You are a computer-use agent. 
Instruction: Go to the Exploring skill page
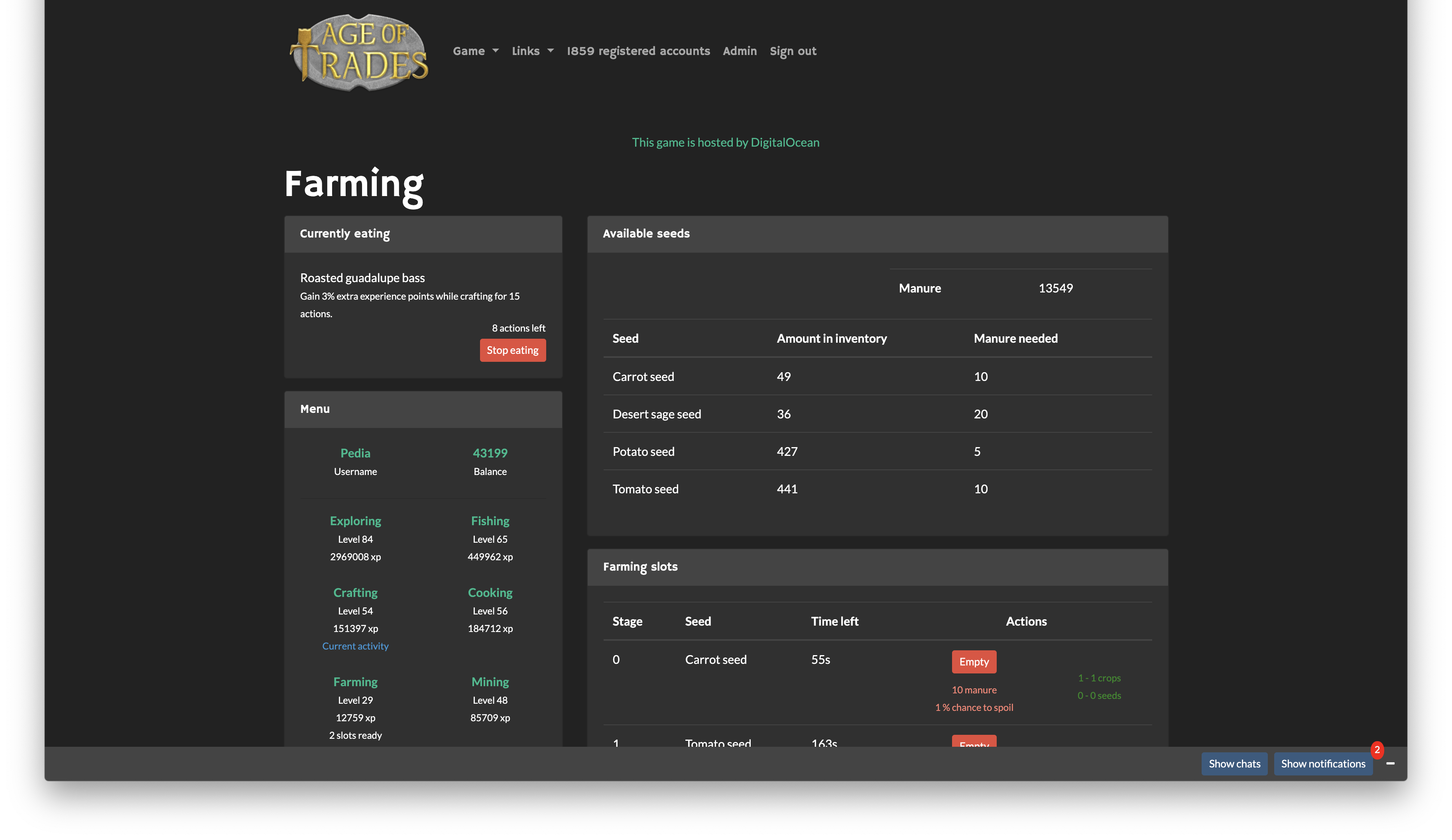[355, 521]
